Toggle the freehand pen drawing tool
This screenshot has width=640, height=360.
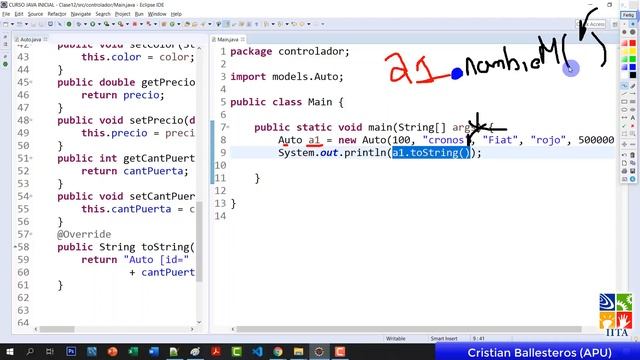pos(624,86)
